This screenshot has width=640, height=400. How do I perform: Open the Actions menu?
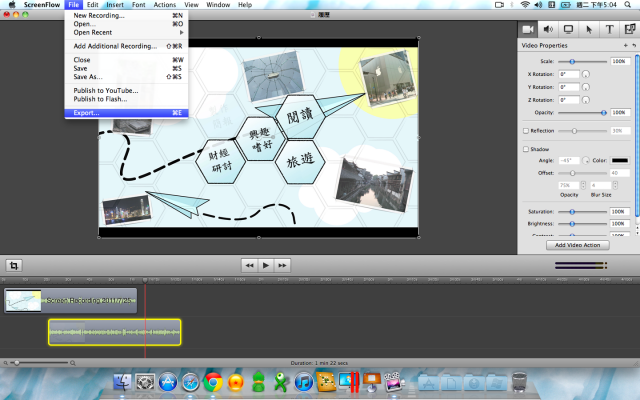click(x=164, y=4)
